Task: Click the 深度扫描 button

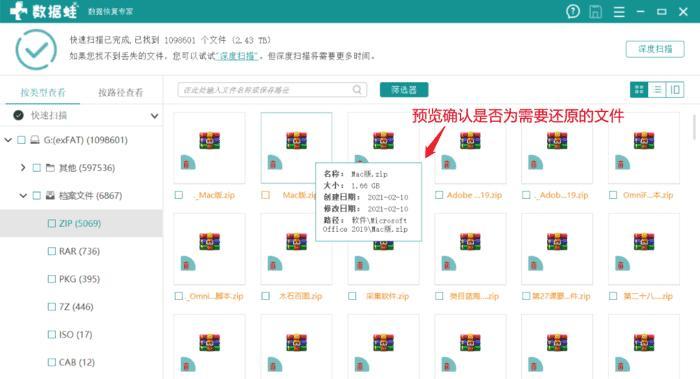Action: [655, 49]
